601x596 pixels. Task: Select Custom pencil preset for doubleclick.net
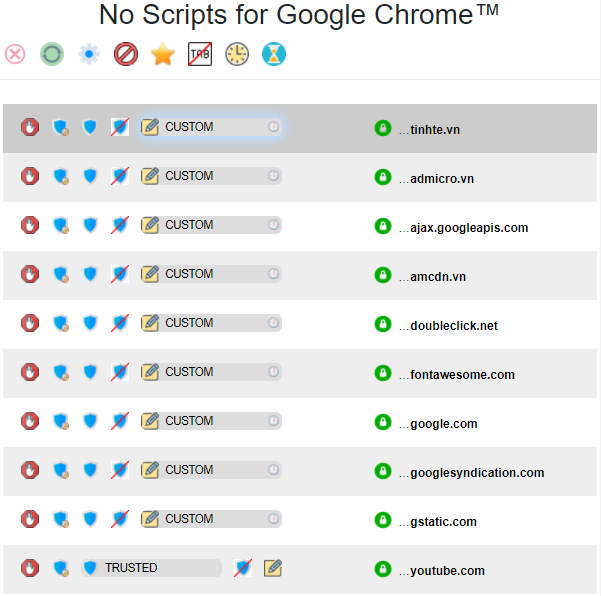pyautogui.click(x=151, y=323)
